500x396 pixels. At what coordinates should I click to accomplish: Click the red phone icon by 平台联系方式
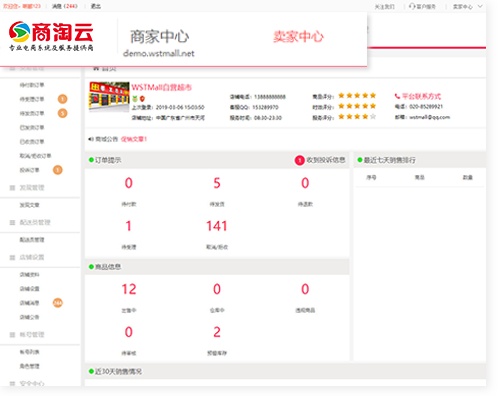pos(397,96)
